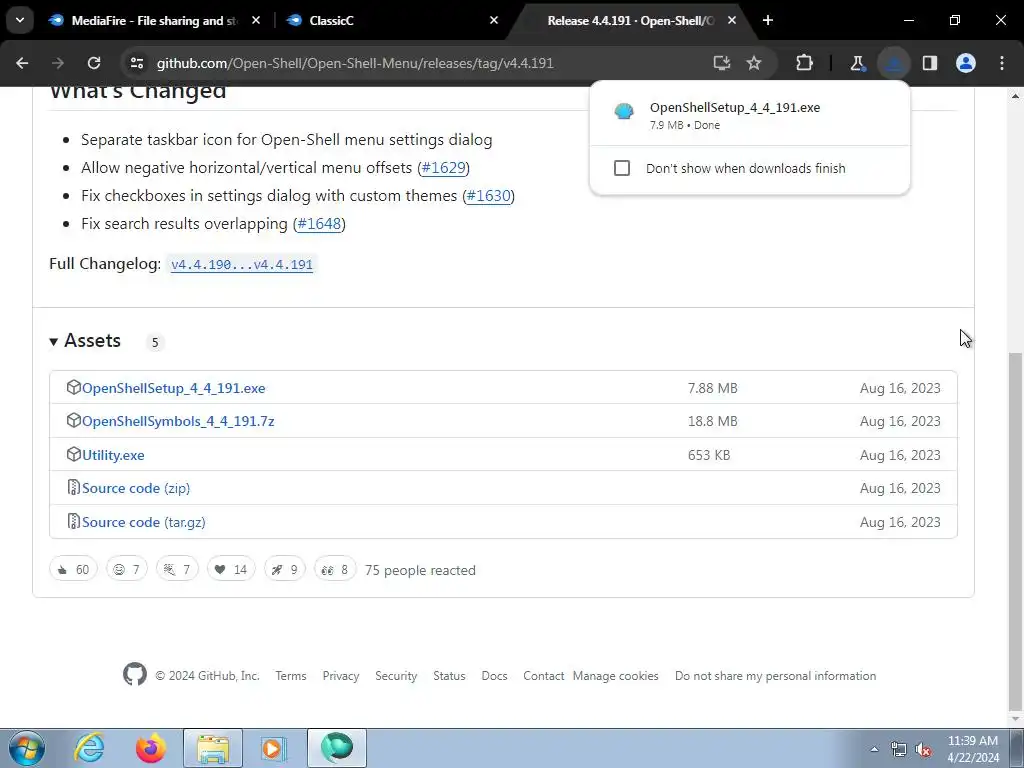The image size is (1024, 768).
Task: Open issue link #1630
Action: coord(488,196)
